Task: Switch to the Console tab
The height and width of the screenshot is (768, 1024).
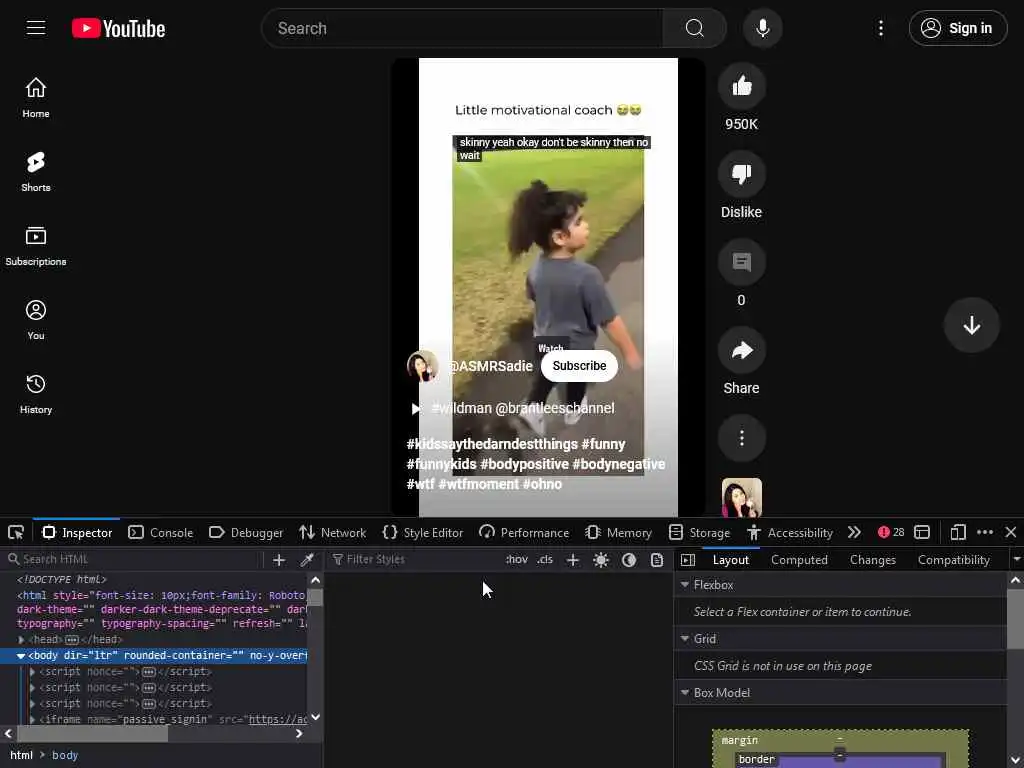Action: tap(161, 532)
